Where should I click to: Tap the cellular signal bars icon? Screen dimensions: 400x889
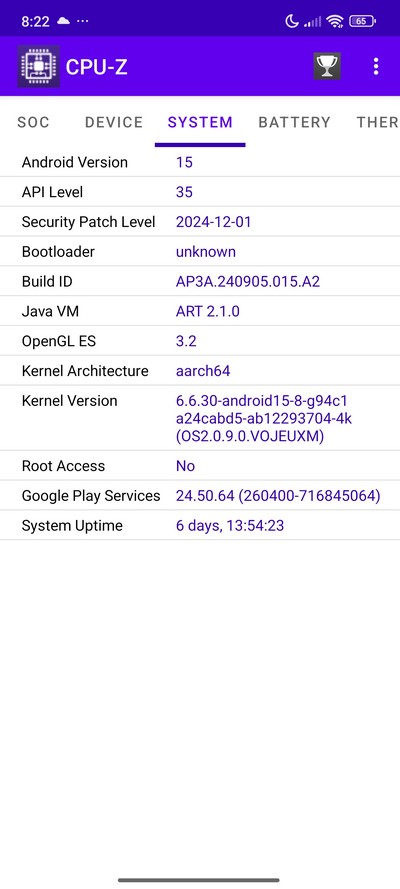click(312, 22)
